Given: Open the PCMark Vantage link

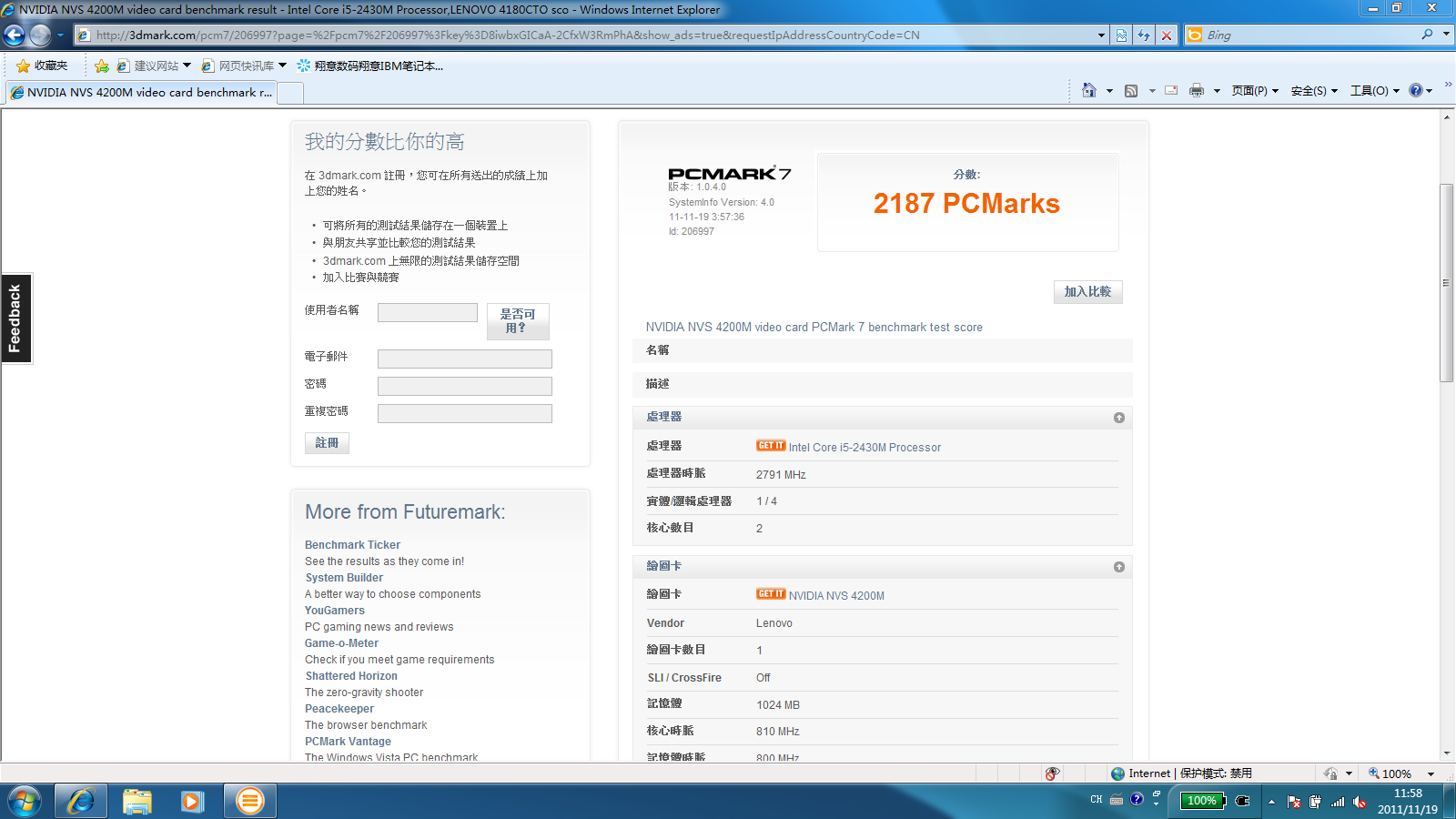Looking at the screenshot, I should [x=348, y=742].
